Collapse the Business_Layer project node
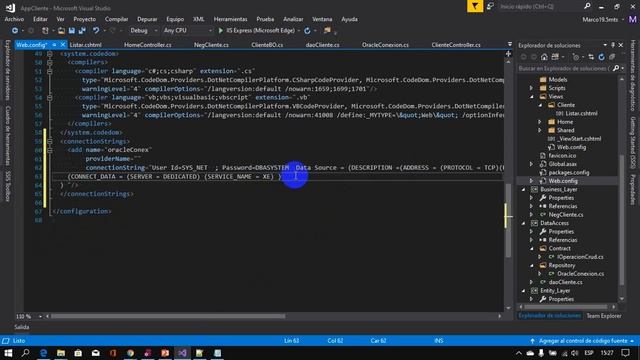 [x=523, y=189]
